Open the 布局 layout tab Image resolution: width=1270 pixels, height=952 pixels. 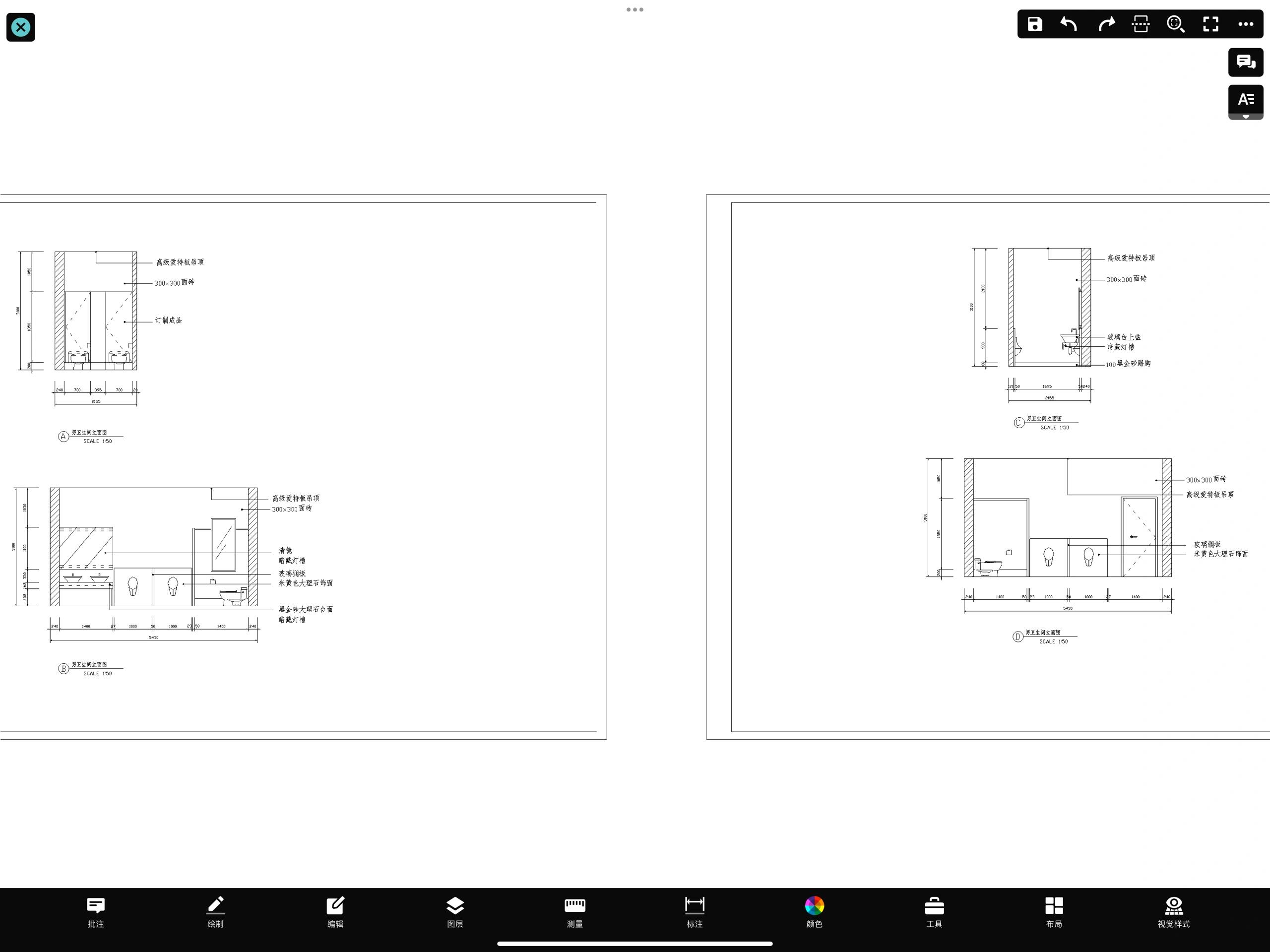pos(1054,912)
